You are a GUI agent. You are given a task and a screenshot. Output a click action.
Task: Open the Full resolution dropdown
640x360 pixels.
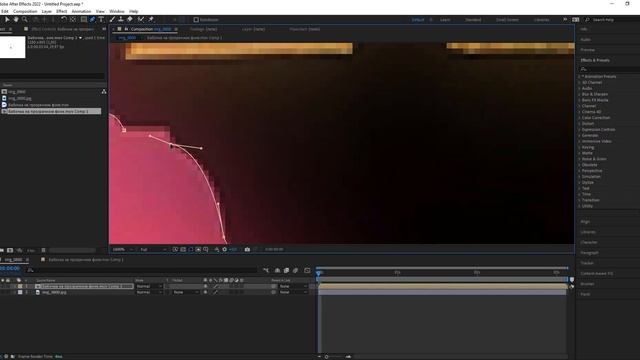[x=153, y=249]
